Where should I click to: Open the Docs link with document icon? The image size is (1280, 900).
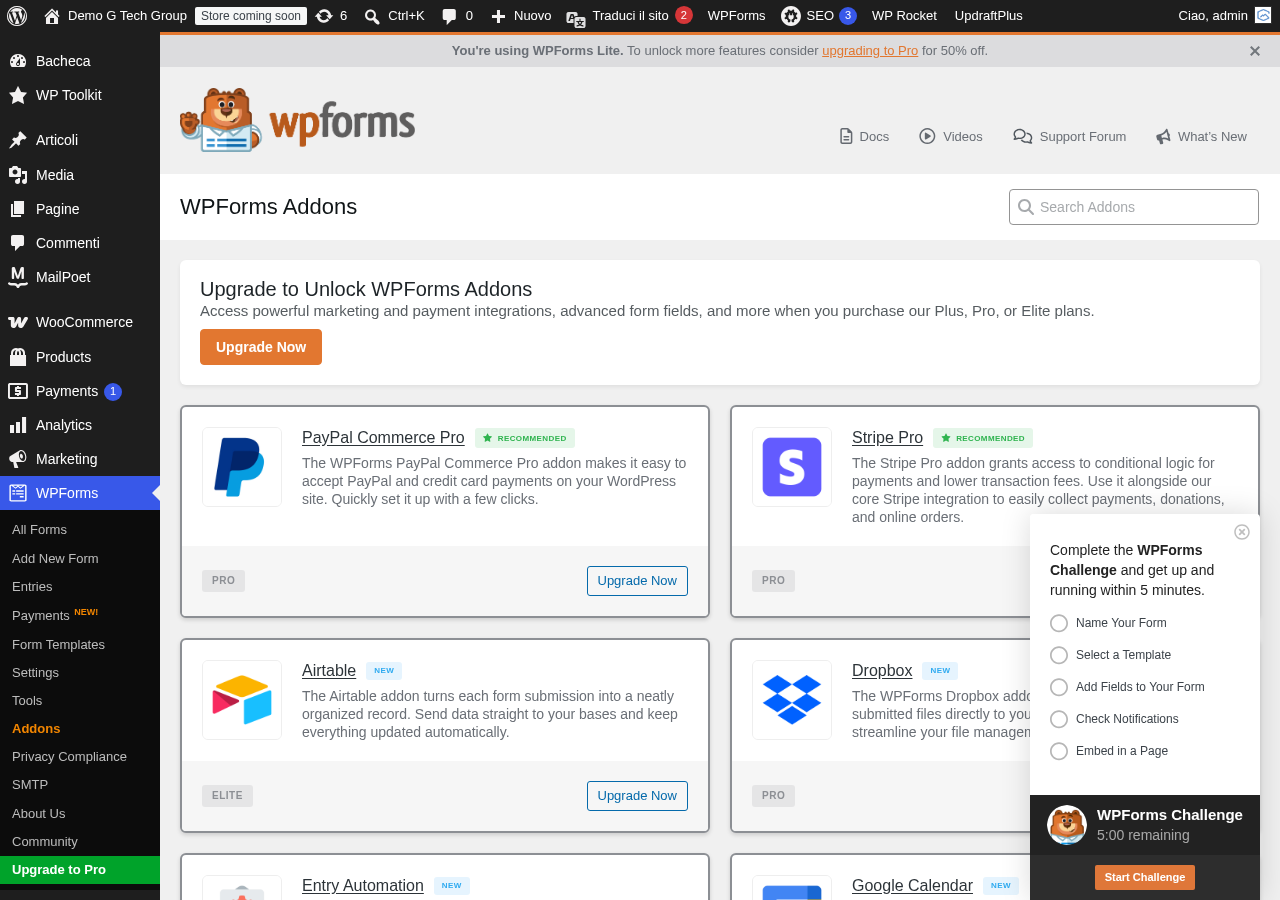pos(864,136)
